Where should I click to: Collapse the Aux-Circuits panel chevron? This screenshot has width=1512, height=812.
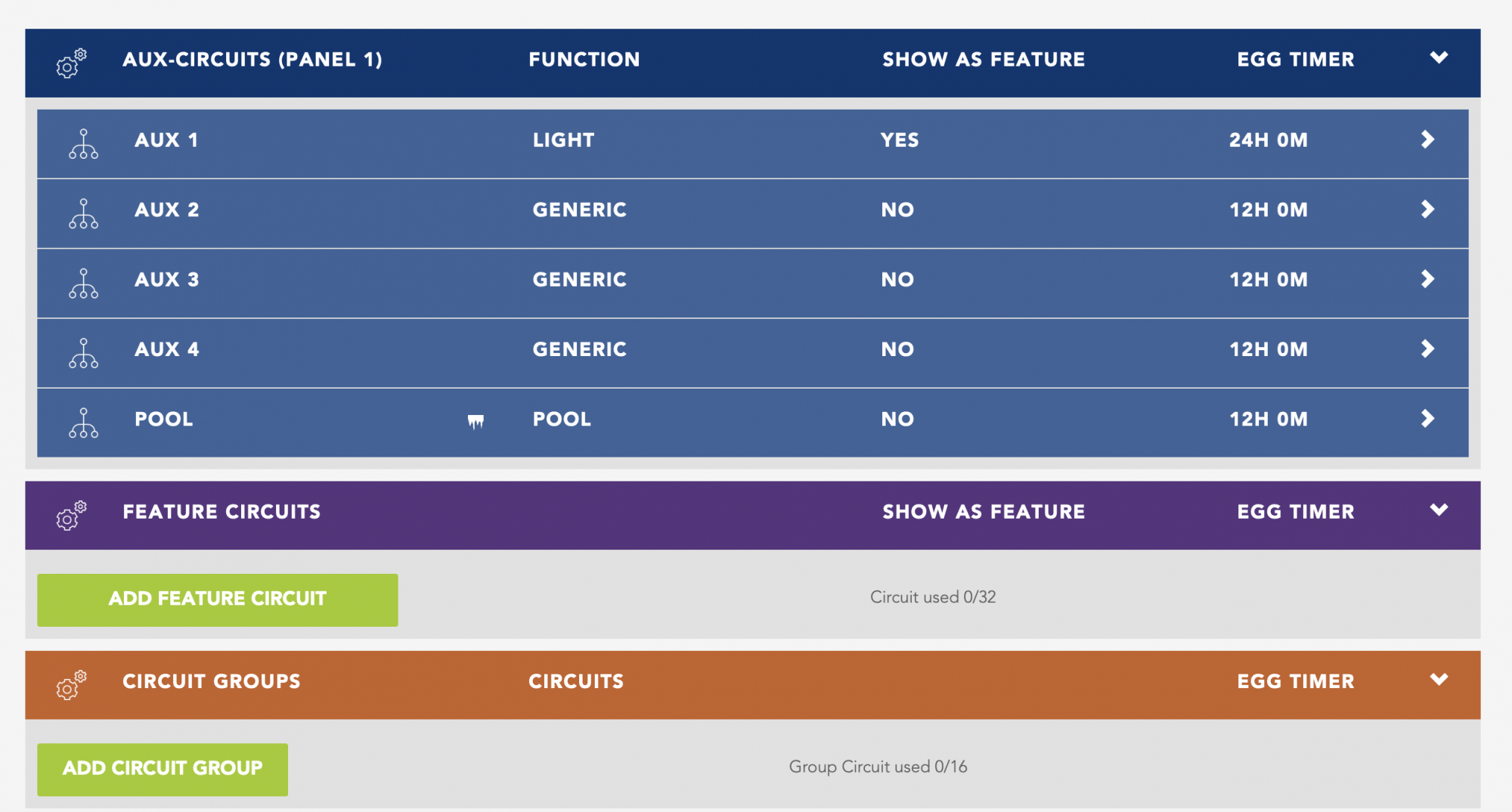(1439, 57)
